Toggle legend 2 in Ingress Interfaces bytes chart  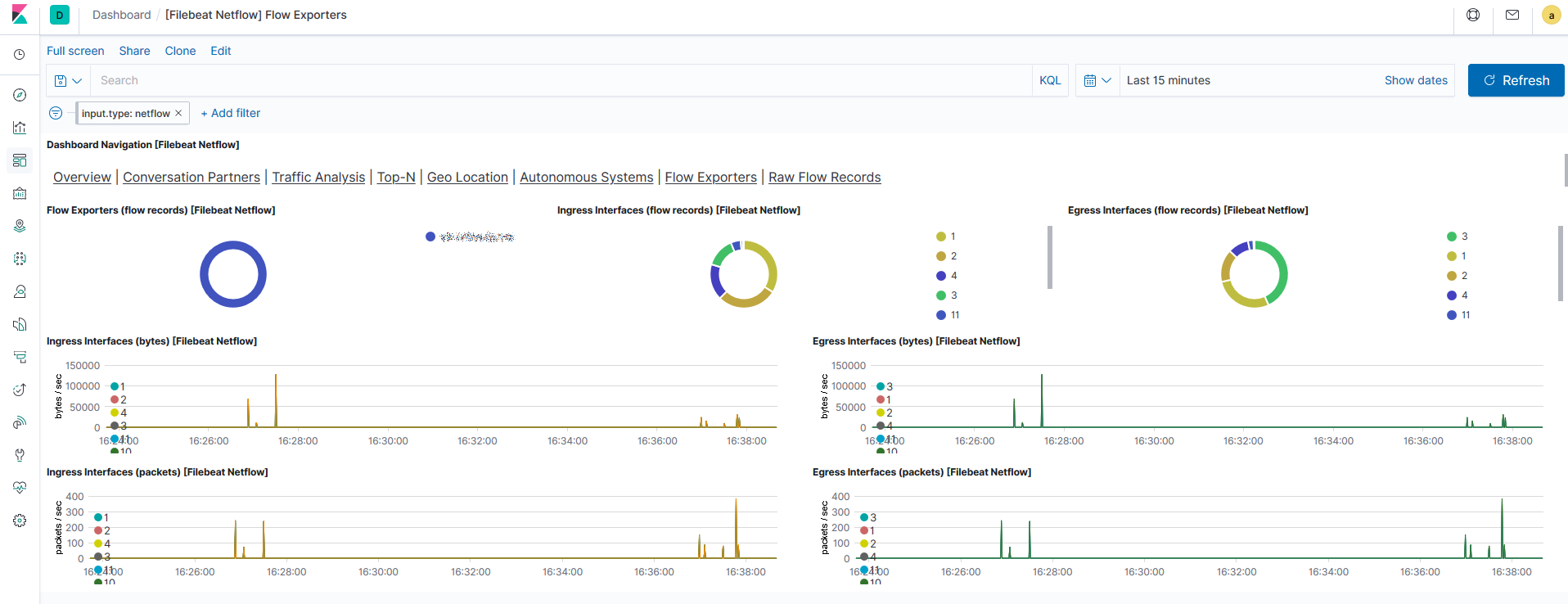tap(119, 399)
